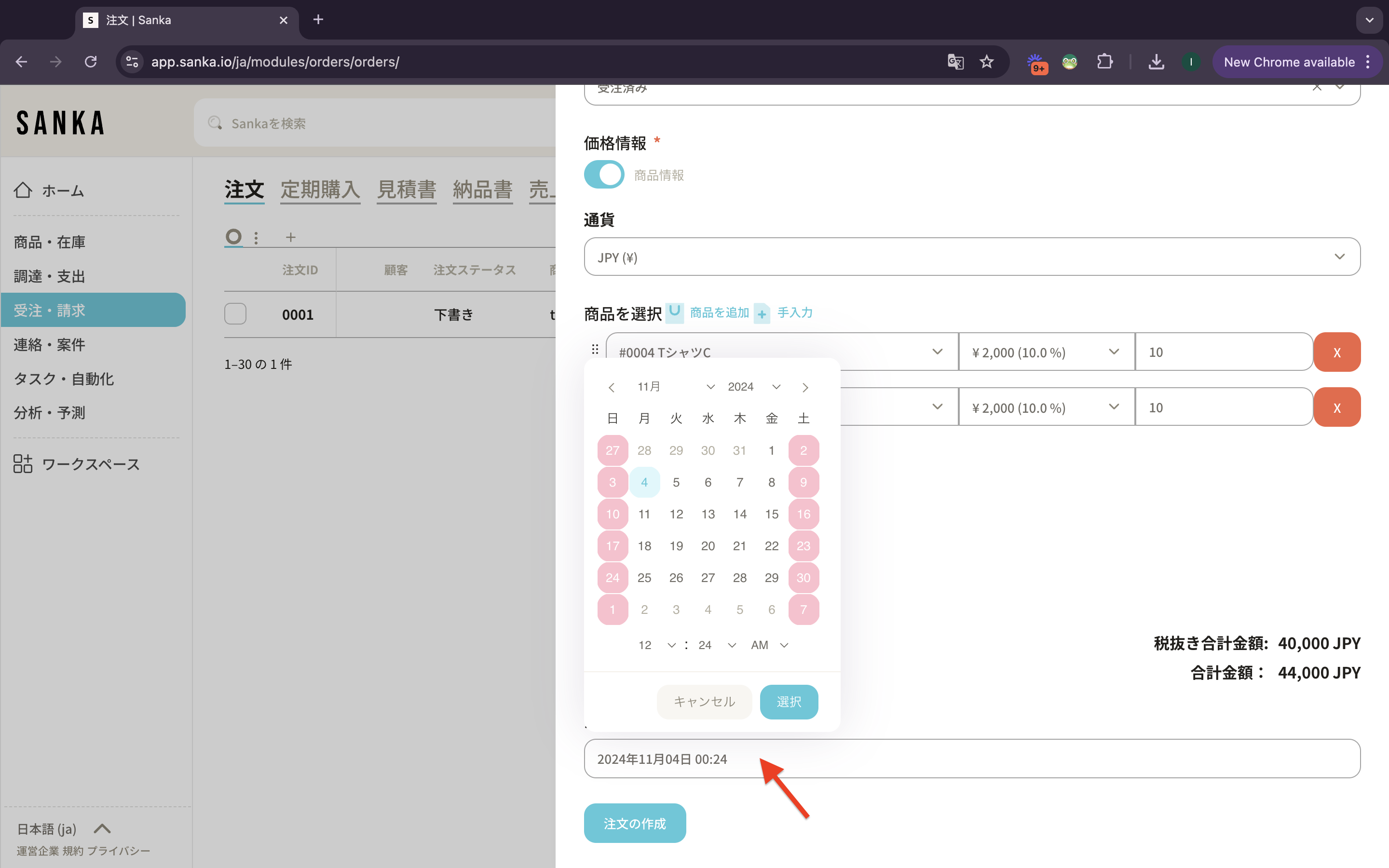Image resolution: width=1389 pixels, height=868 pixels.
Task: Click the 注文の作成 button
Action: point(635,823)
